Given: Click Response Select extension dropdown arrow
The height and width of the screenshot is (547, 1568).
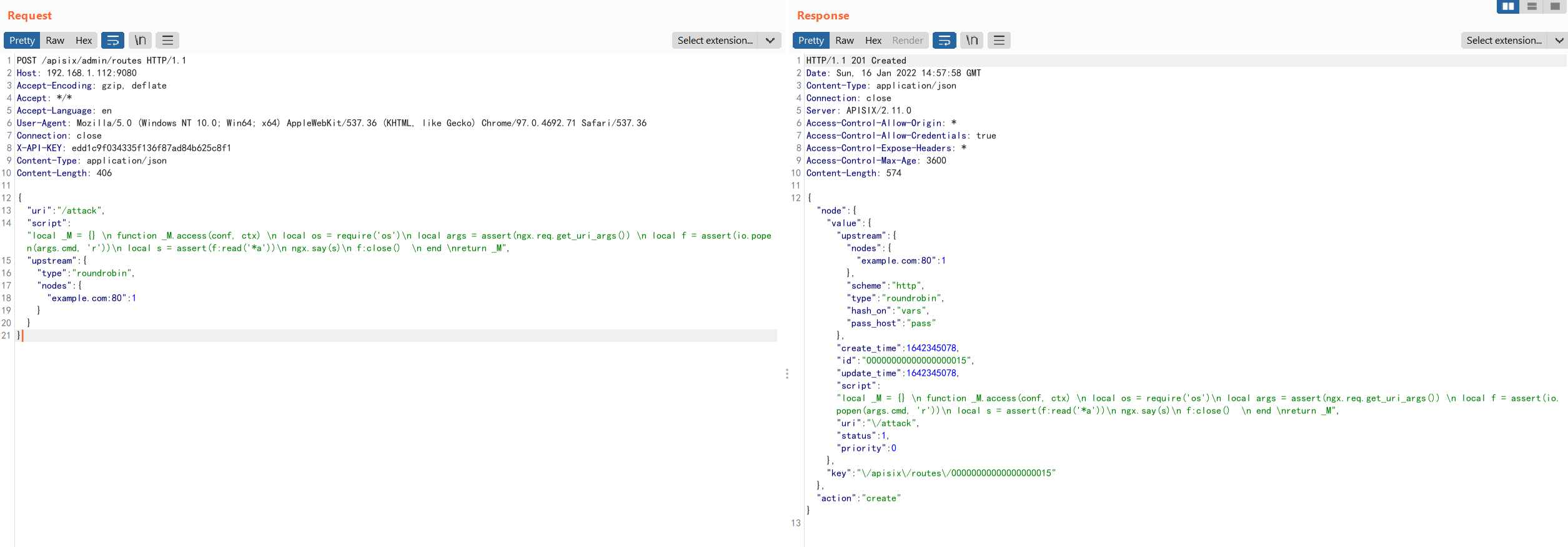Looking at the screenshot, I should point(1558,41).
